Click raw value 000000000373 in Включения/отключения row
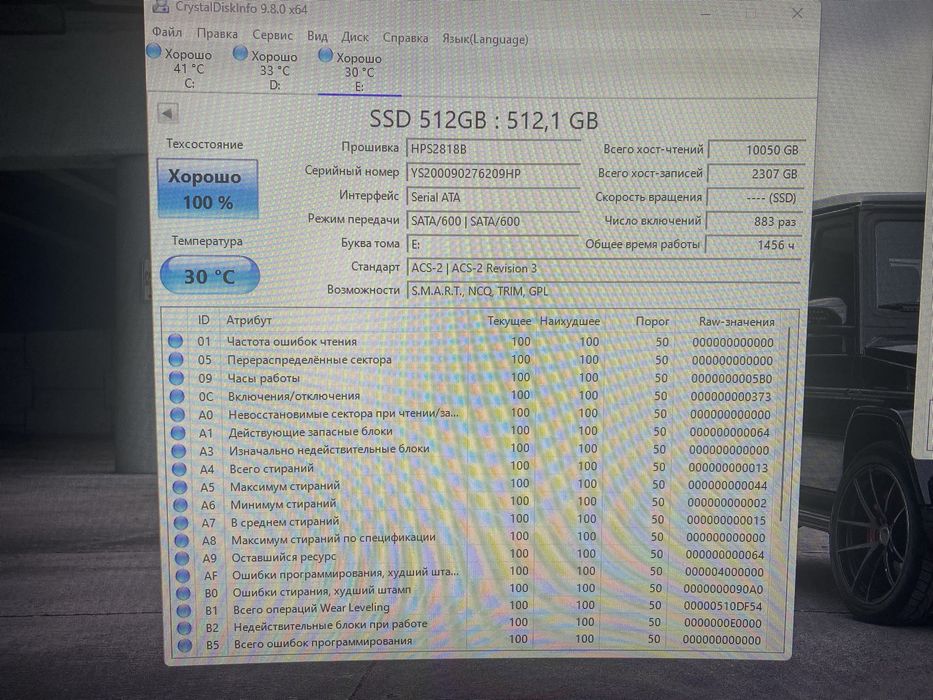Viewport: 933px width, 700px height. [x=731, y=396]
